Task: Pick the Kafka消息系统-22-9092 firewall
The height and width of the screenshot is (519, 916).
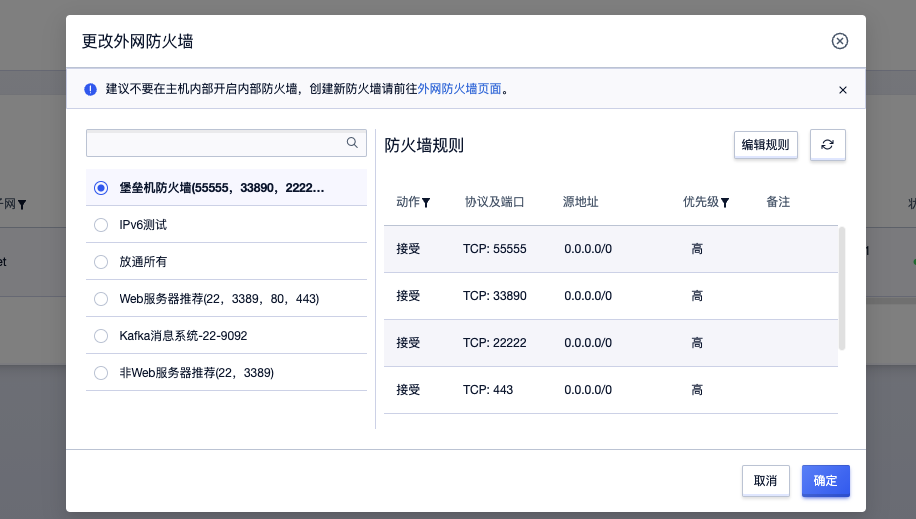Action: pyautogui.click(x=101, y=336)
